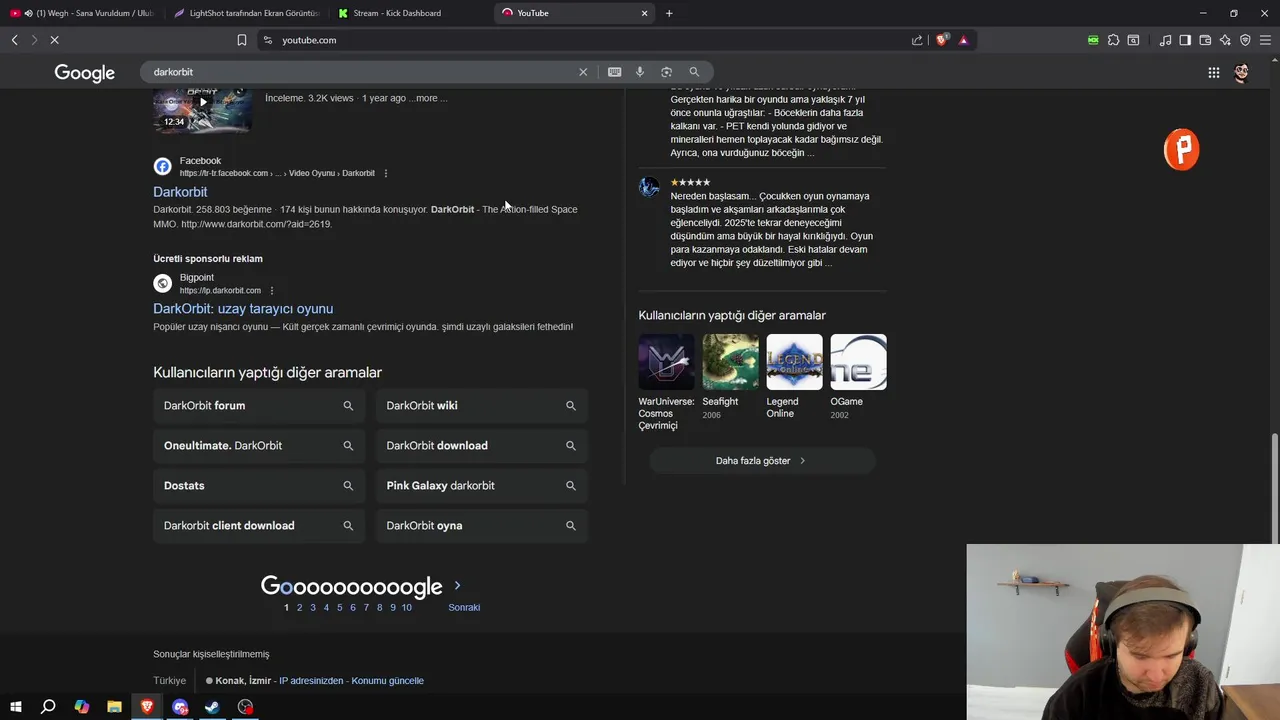This screenshot has width=1280, height=720.
Task: Search related term Dostats
Action: pos(259,485)
